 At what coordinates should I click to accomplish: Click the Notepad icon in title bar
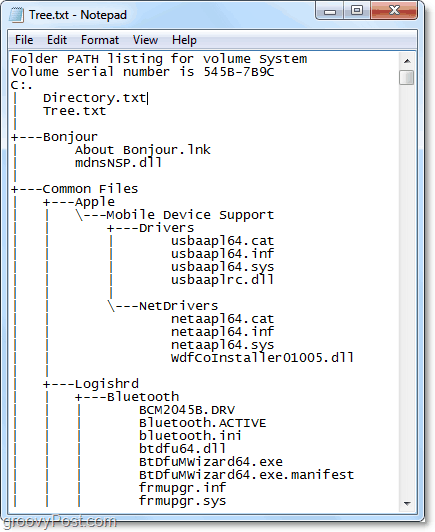[16, 15]
